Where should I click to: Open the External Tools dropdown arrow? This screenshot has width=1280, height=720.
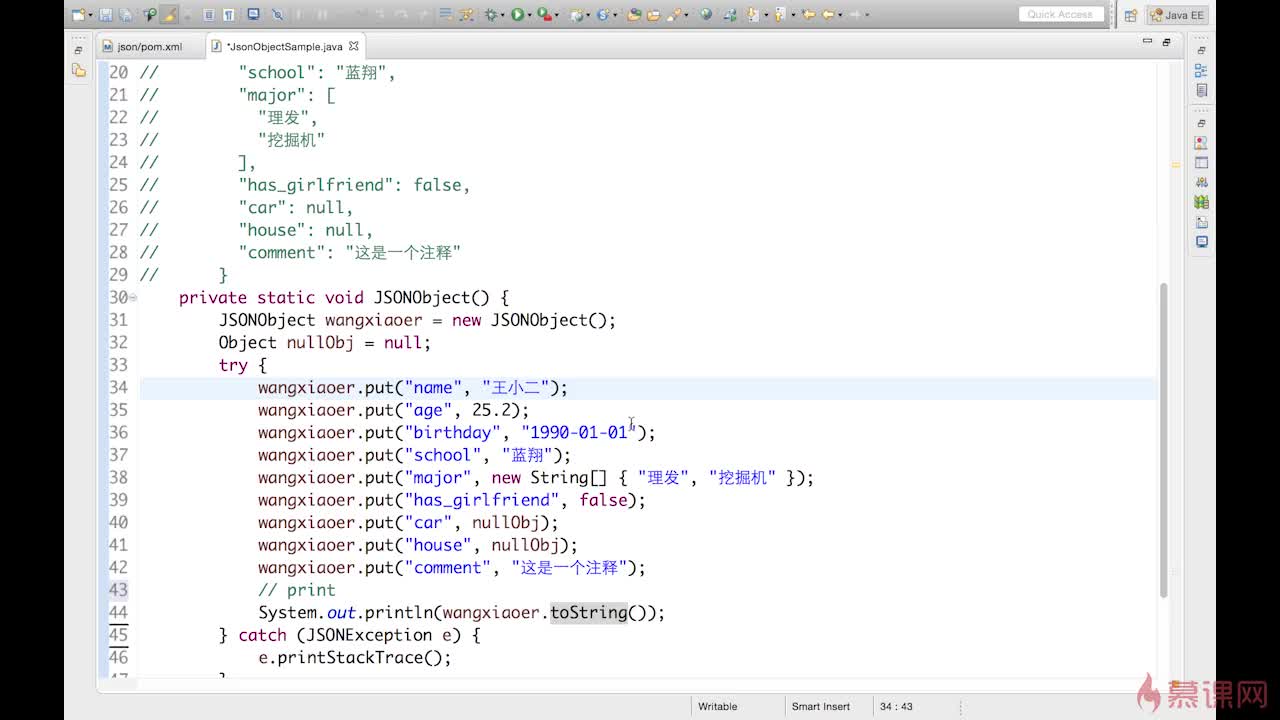click(x=556, y=15)
